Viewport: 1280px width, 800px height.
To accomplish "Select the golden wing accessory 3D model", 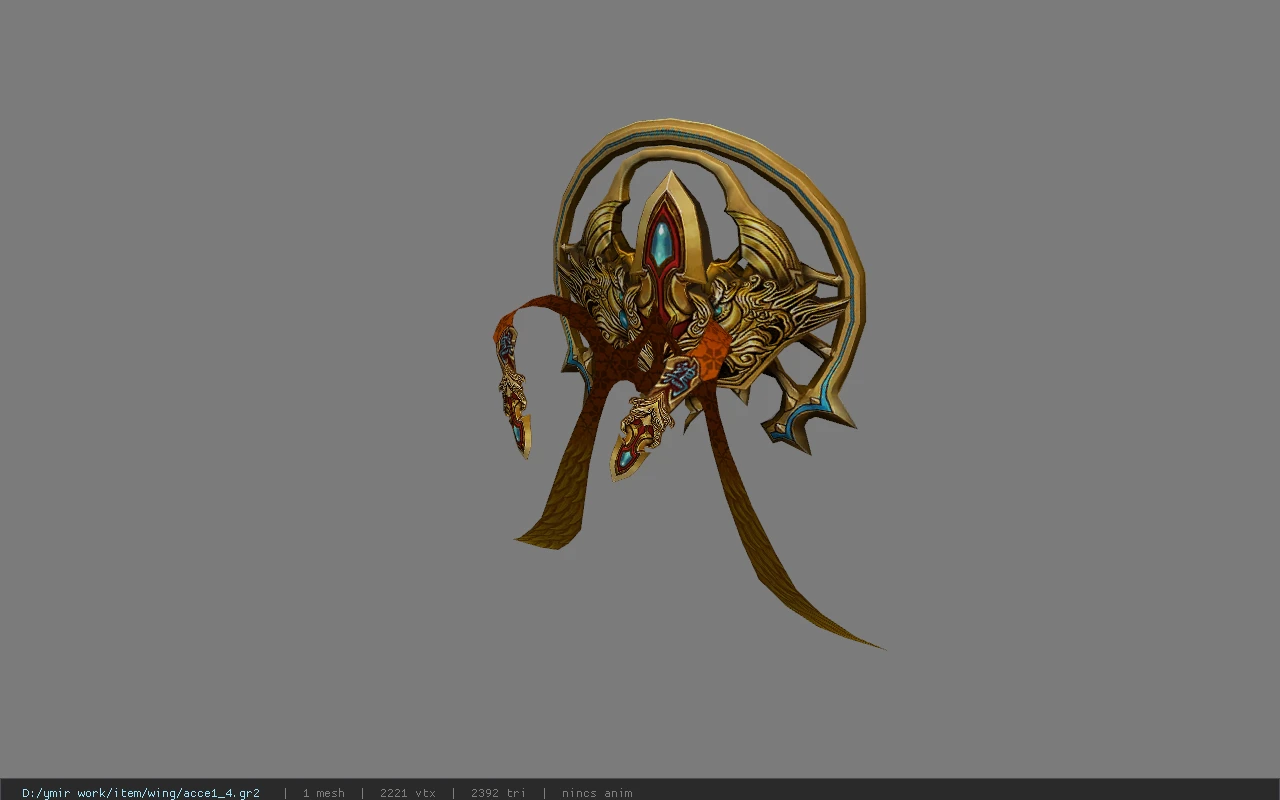I will (x=690, y=385).
